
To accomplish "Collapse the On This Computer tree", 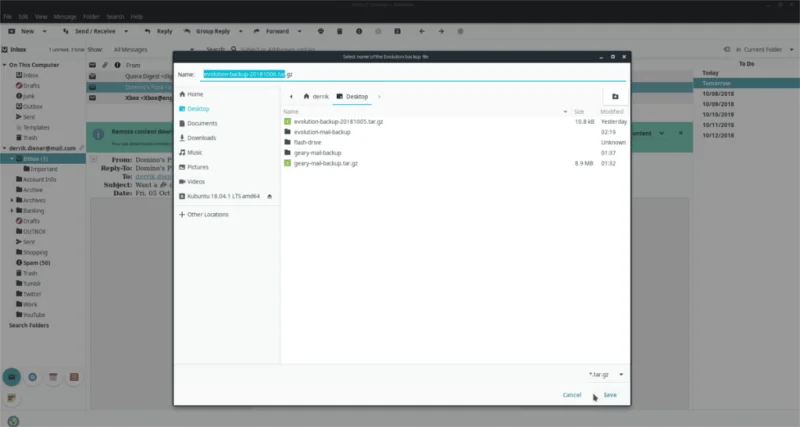I will click(x=5, y=65).
